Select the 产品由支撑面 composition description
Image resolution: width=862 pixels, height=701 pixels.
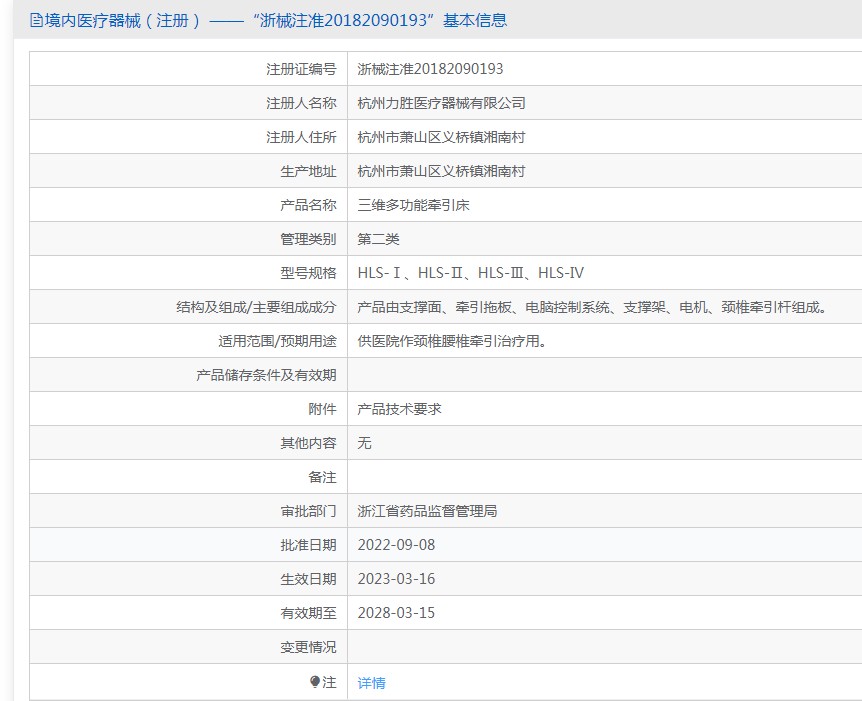click(x=593, y=307)
